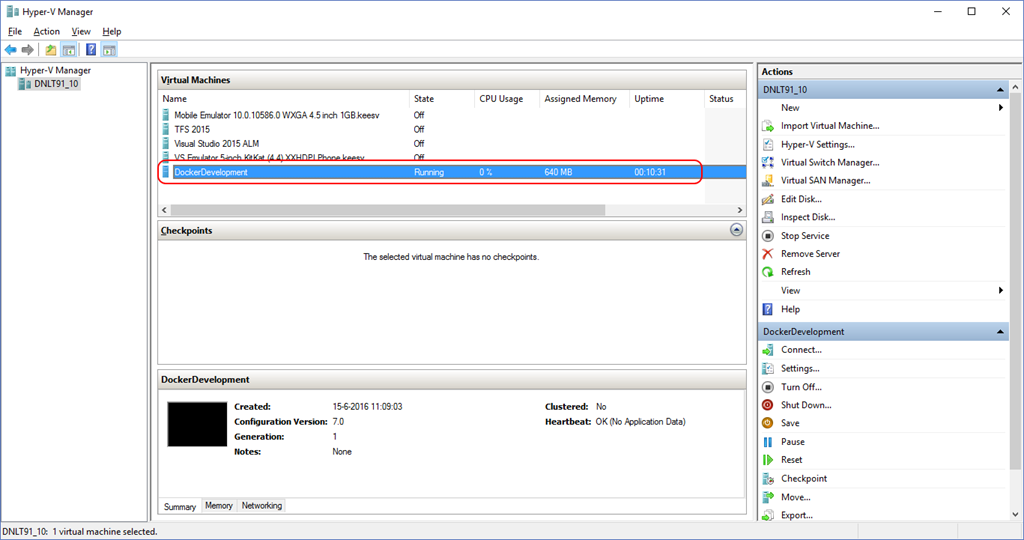Collapse the DockerDevelopment actions section
Screen dimensions: 1024x540
click(1000, 332)
